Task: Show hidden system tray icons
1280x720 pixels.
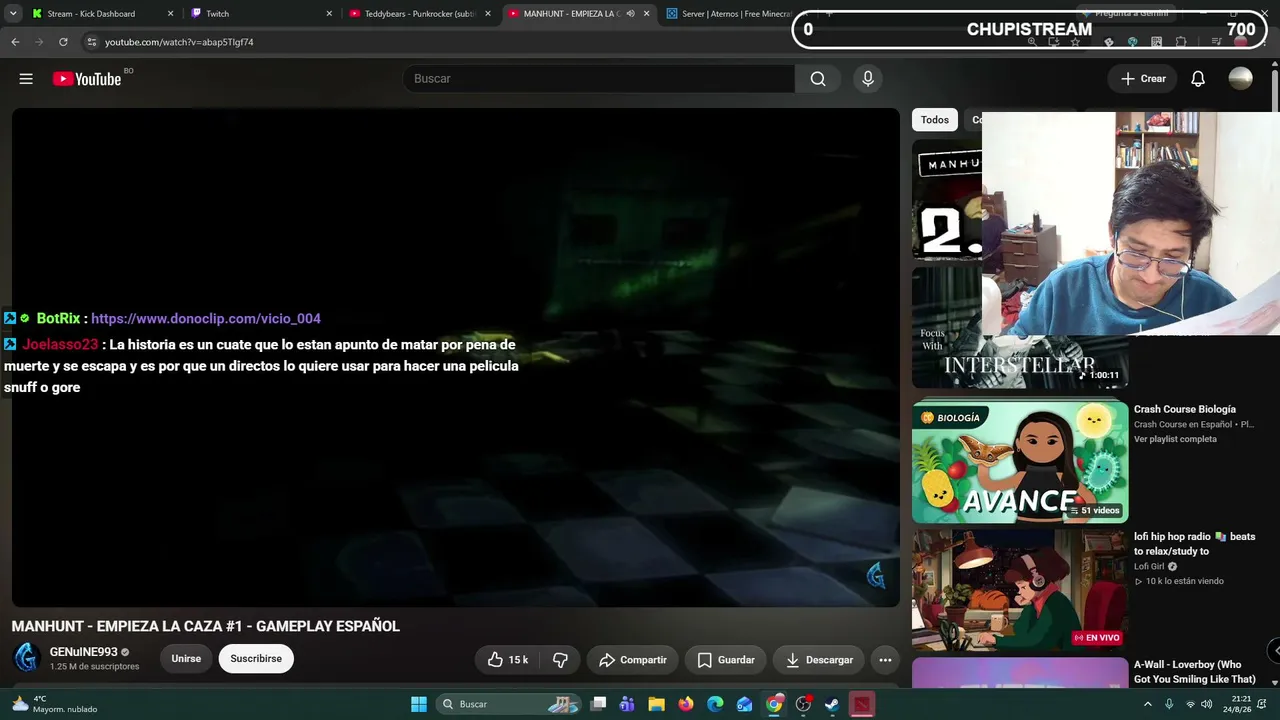Action: click(x=1147, y=704)
